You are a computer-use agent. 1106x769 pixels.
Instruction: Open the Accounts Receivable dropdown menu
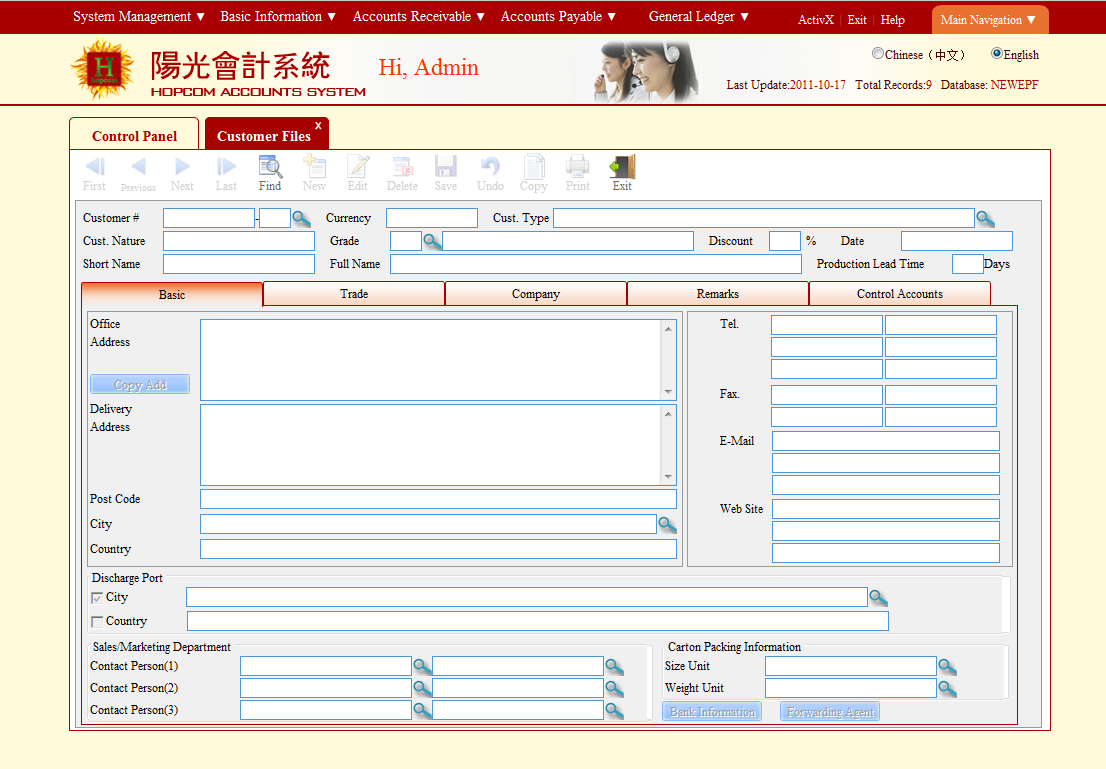(418, 17)
